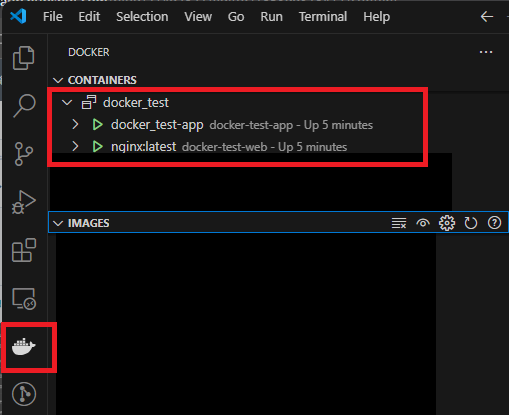Collapse the IMAGES section
The image size is (510, 415).
coord(58,223)
